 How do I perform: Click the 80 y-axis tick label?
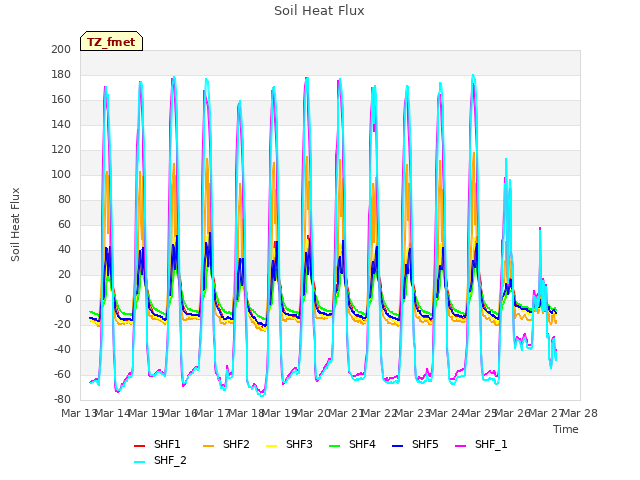click(x=64, y=200)
